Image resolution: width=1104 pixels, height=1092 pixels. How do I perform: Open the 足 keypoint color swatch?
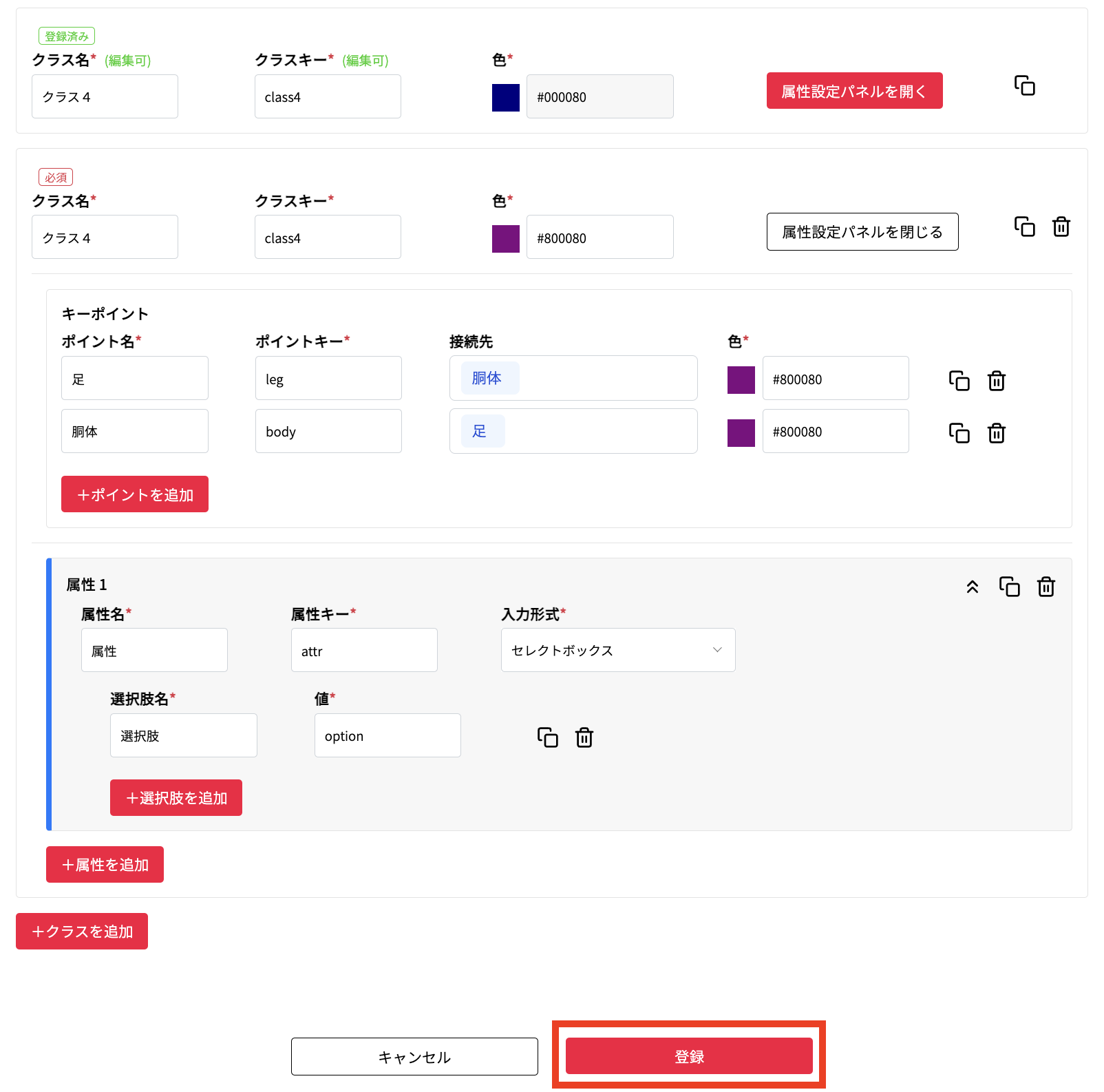point(741,380)
